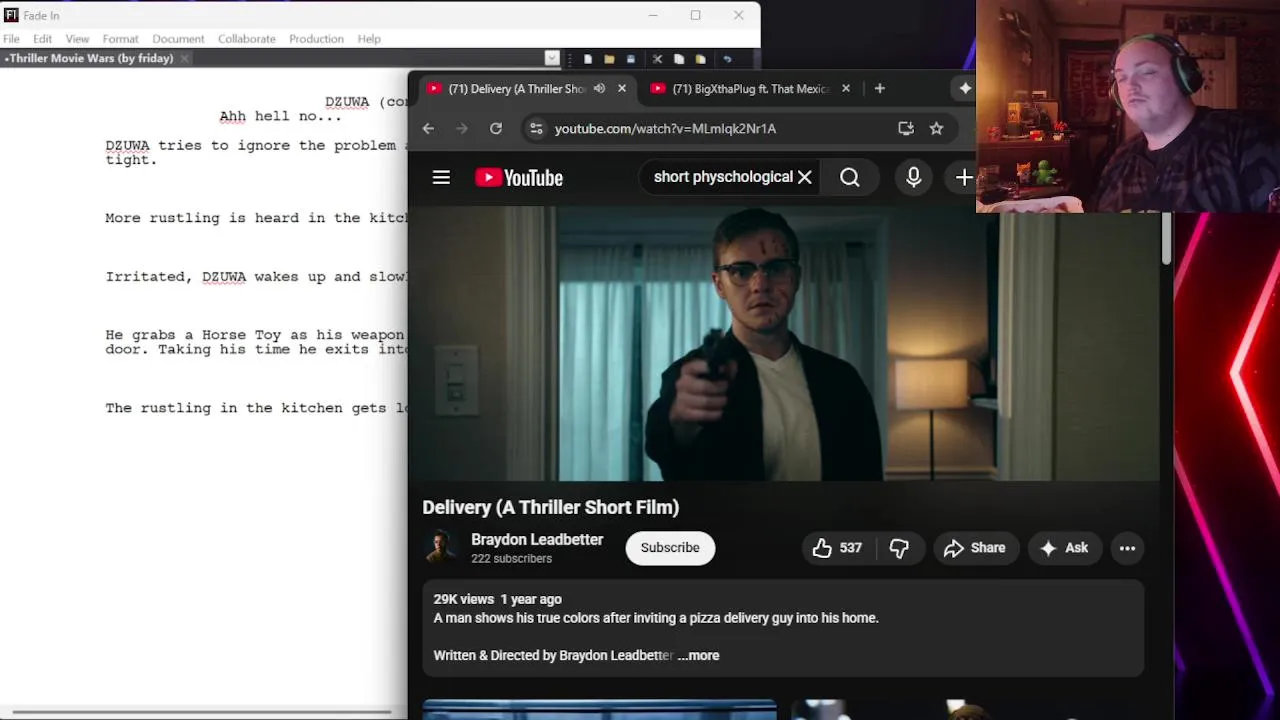This screenshot has height=720, width=1280.
Task: Click the browser forward arrow
Action: coord(461,128)
